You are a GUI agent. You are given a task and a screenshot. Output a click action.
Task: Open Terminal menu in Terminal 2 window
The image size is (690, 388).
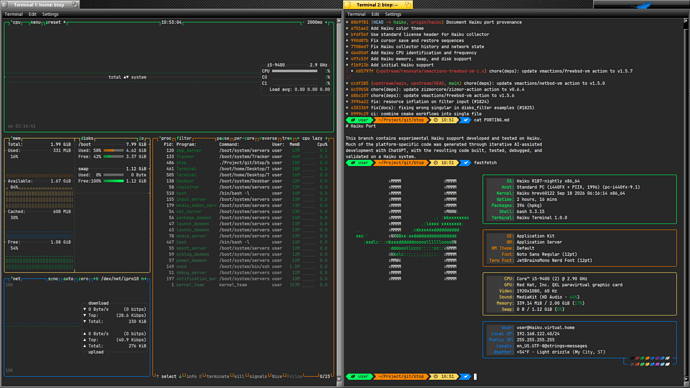tap(356, 14)
